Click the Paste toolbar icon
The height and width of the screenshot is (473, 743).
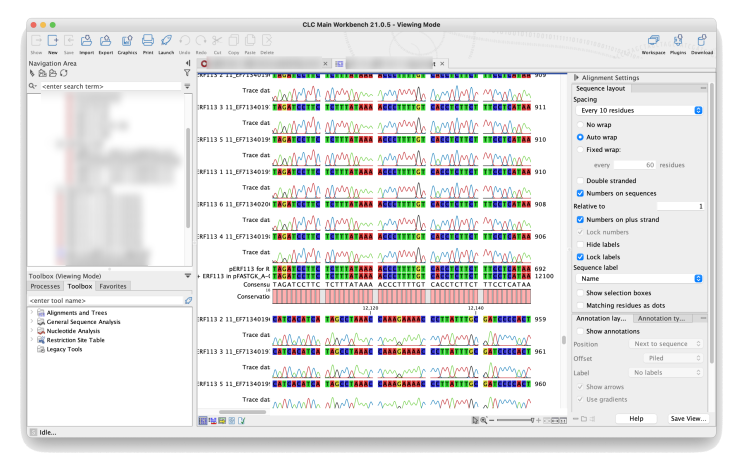point(250,41)
